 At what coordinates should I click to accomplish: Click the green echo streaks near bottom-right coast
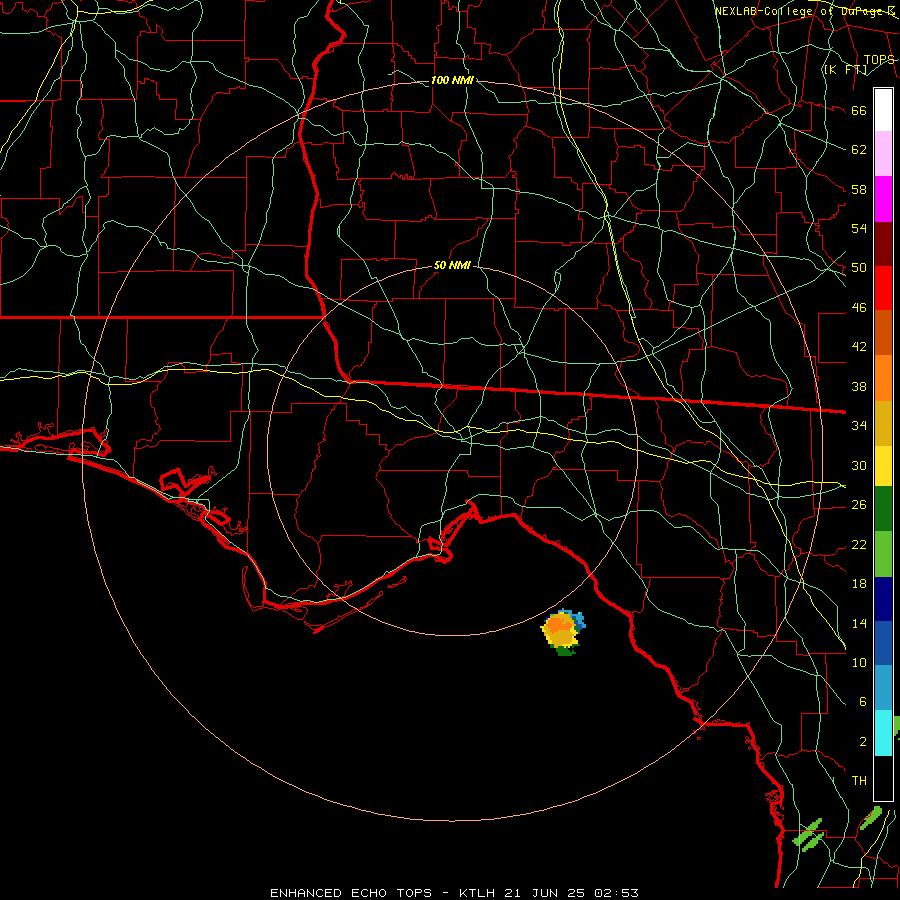click(x=809, y=835)
